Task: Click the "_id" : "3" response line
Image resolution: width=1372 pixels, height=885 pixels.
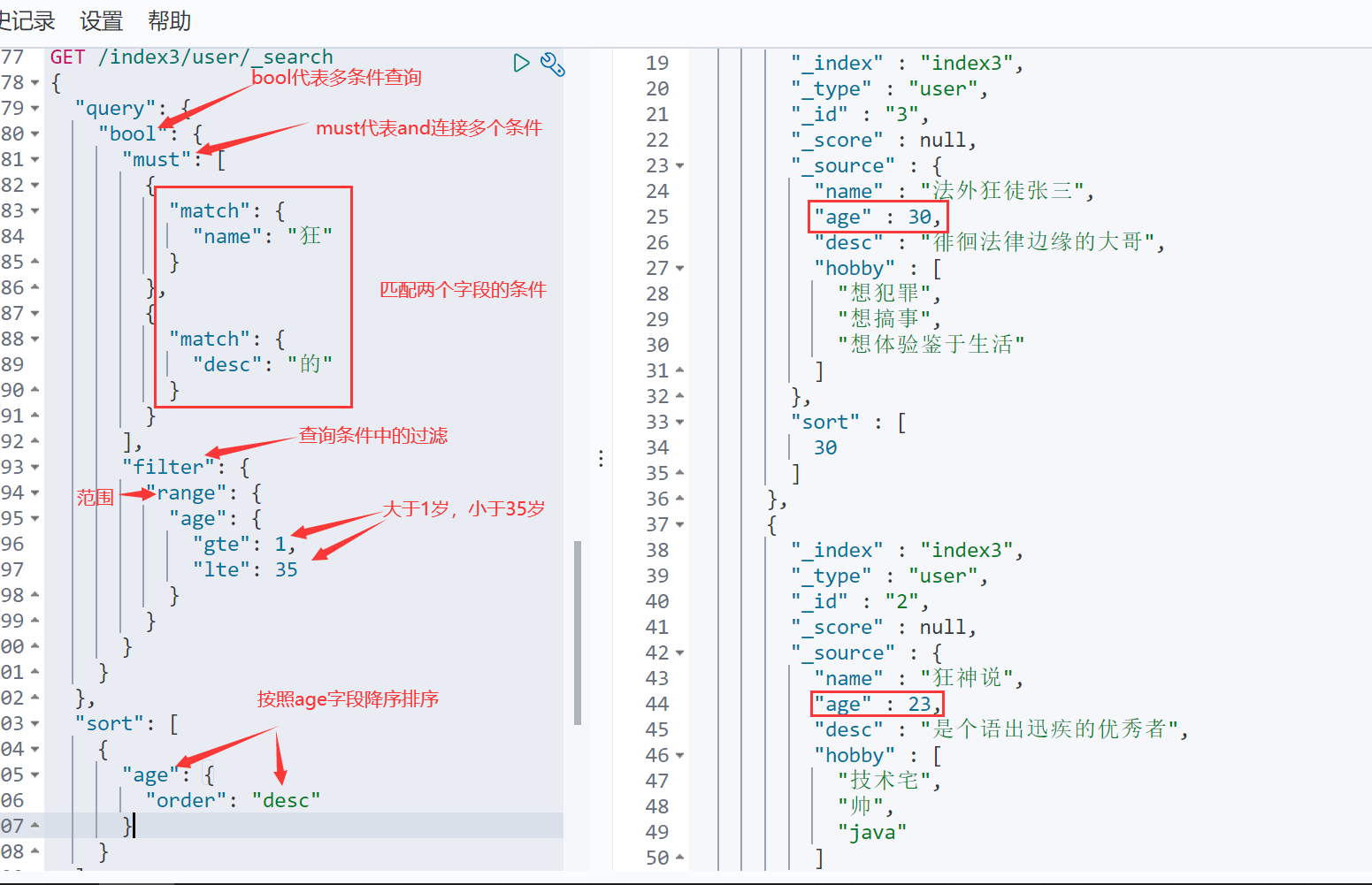Action: [860, 115]
